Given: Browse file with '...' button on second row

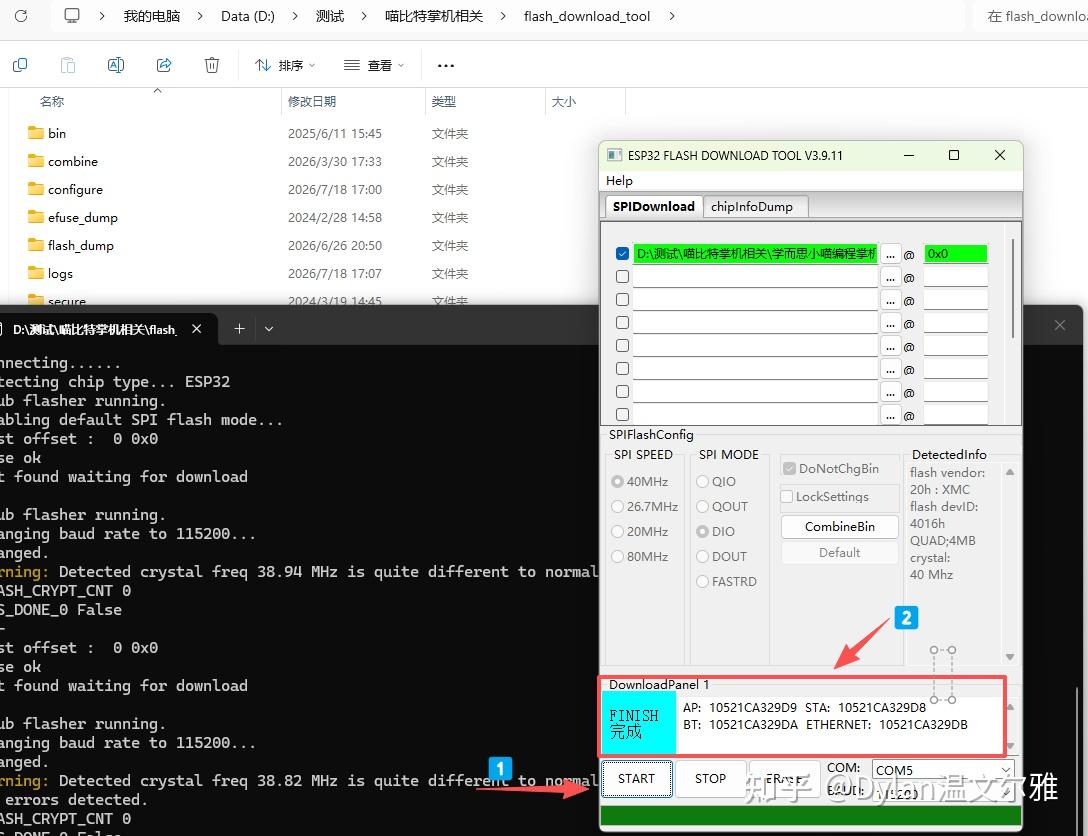Looking at the screenshot, I should pyautogui.click(x=890, y=278).
